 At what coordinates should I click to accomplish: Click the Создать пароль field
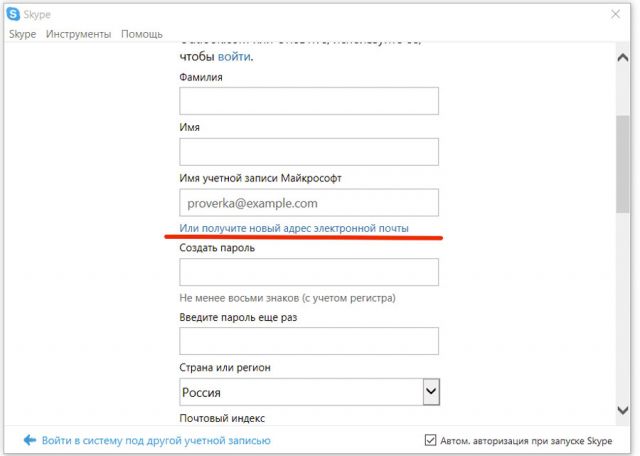309,272
